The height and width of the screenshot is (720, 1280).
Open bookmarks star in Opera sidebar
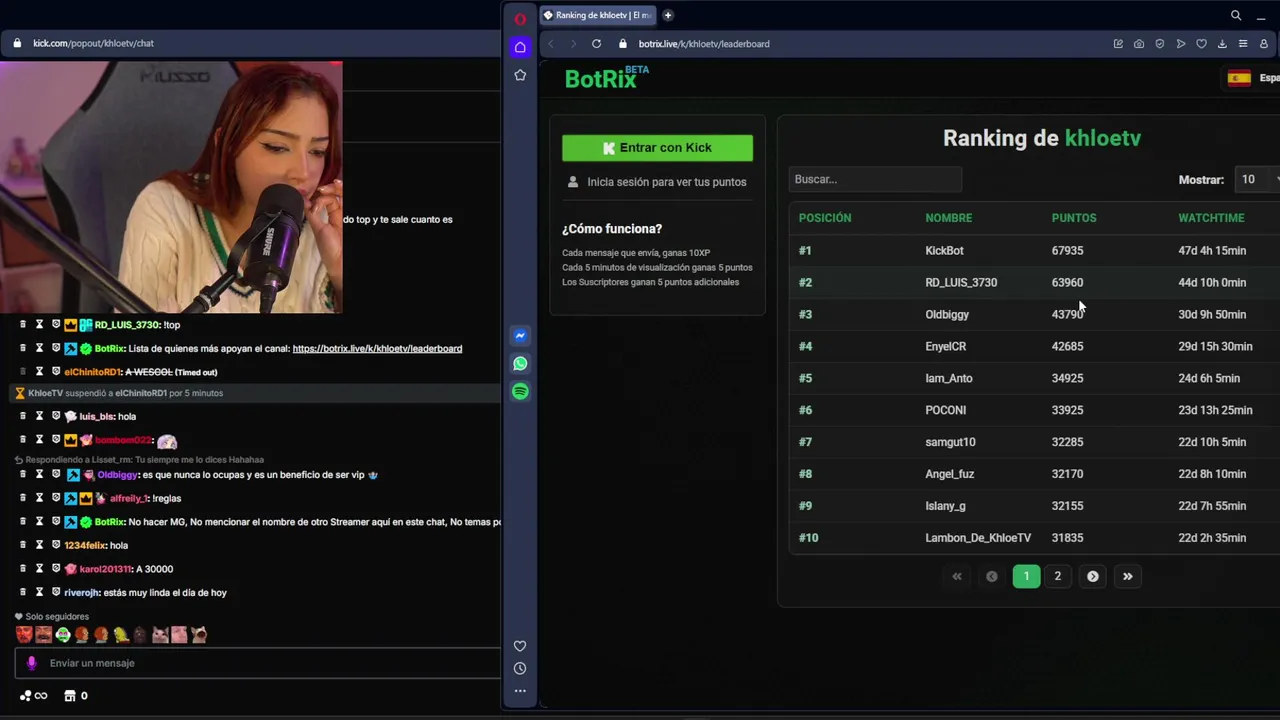(x=520, y=75)
